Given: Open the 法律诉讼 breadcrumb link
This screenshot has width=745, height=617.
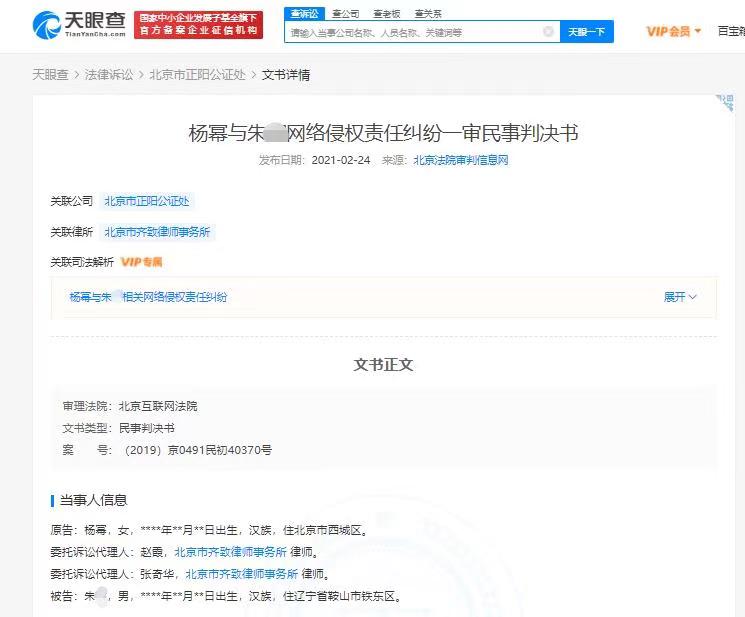Looking at the screenshot, I should (109, 75).
